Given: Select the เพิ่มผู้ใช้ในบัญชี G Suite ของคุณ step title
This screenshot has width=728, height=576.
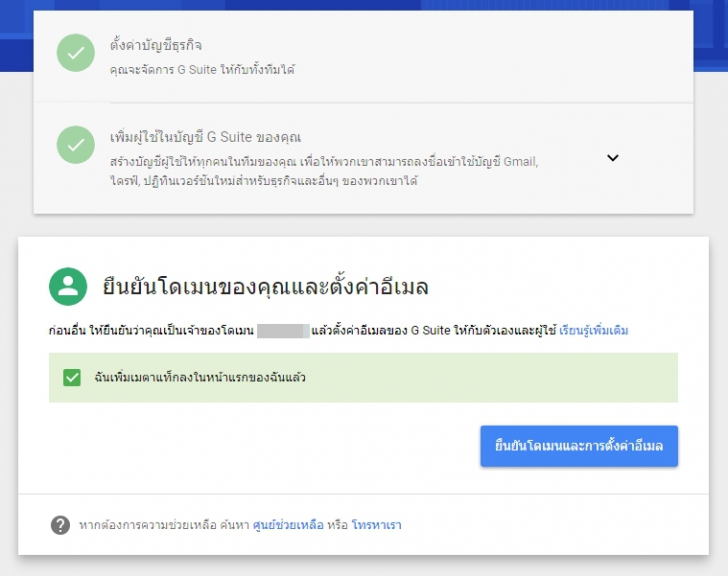Looking at the screenshot, I should pyautogui.click(x=205, y=137).
